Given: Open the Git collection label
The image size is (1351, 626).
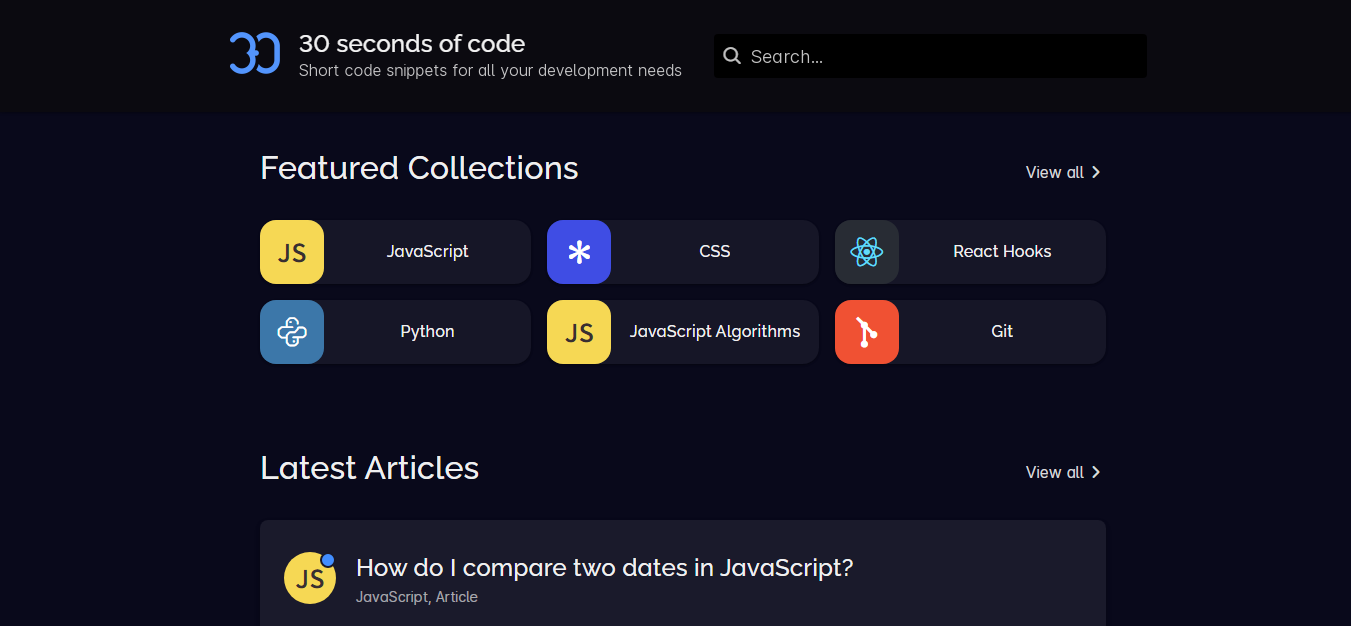Looking at the screenshot, I should tap(1002, 332).
